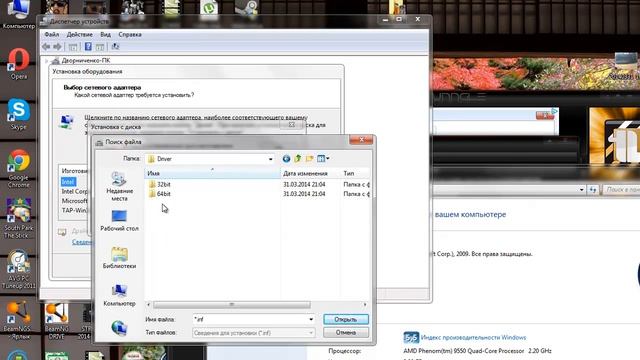
Task: Expand the Дворниченко-ПК tree node
Action: click(46, 61)
